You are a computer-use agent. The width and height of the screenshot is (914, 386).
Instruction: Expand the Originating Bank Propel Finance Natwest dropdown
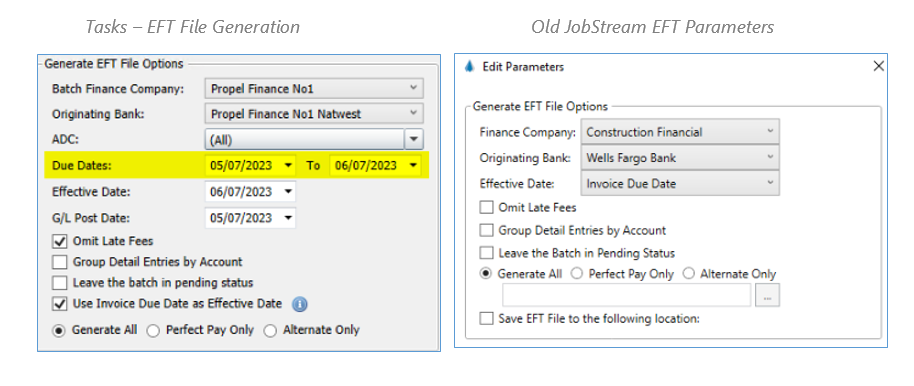click(314, 114)
